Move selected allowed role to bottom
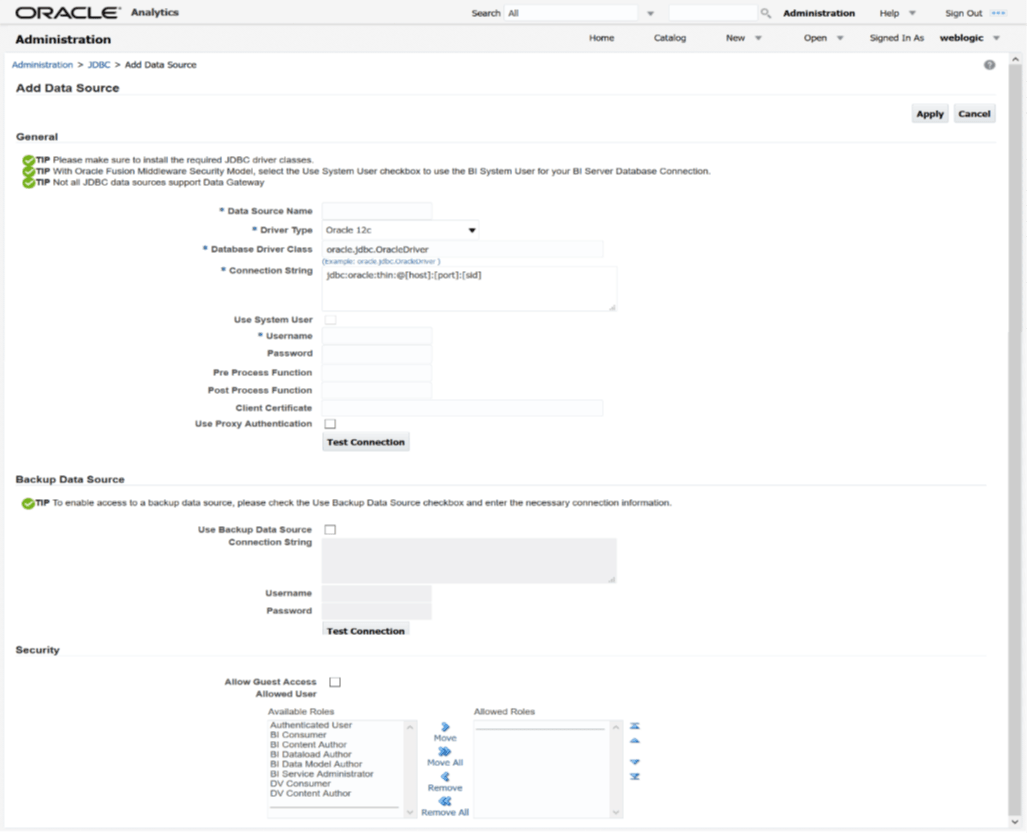This screenshot has width=1027, height=833. [x=635, y=777]
